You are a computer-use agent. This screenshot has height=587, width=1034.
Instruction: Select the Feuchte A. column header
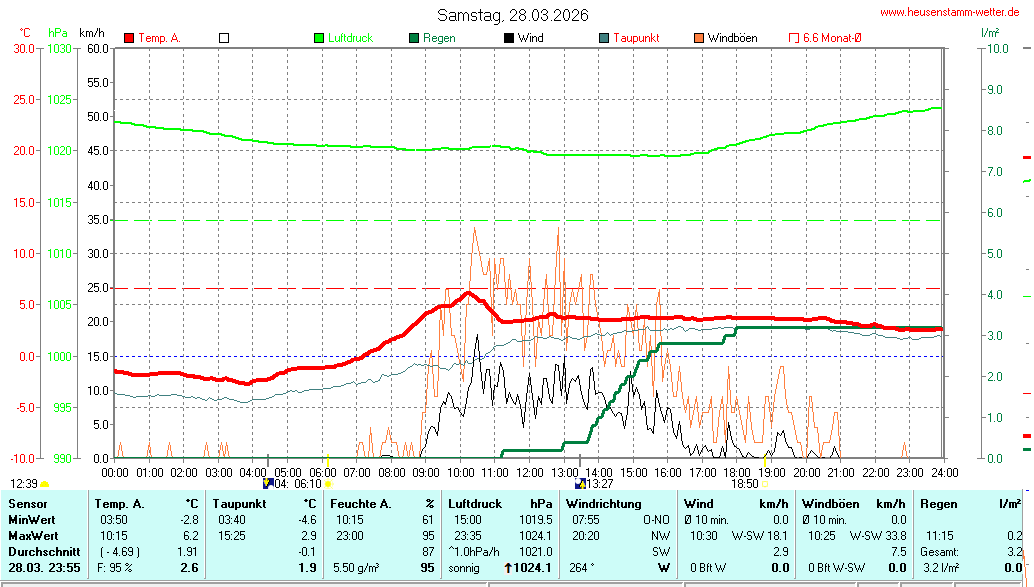(362, 504)
